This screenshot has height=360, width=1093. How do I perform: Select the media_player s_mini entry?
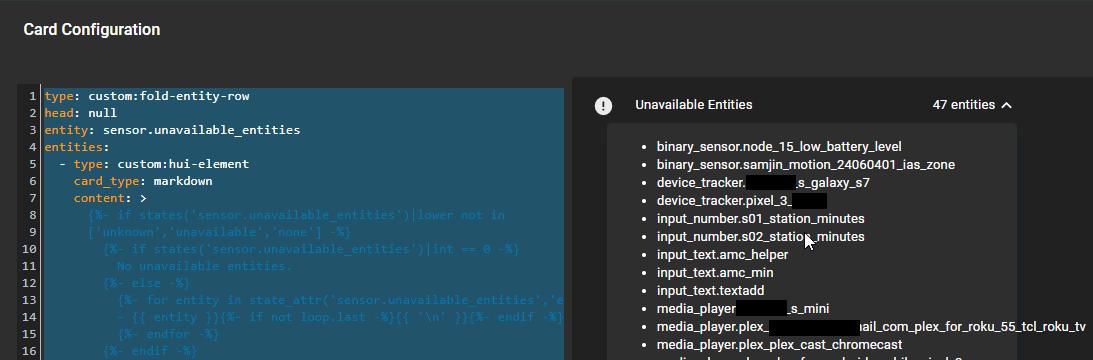point(743,308)
